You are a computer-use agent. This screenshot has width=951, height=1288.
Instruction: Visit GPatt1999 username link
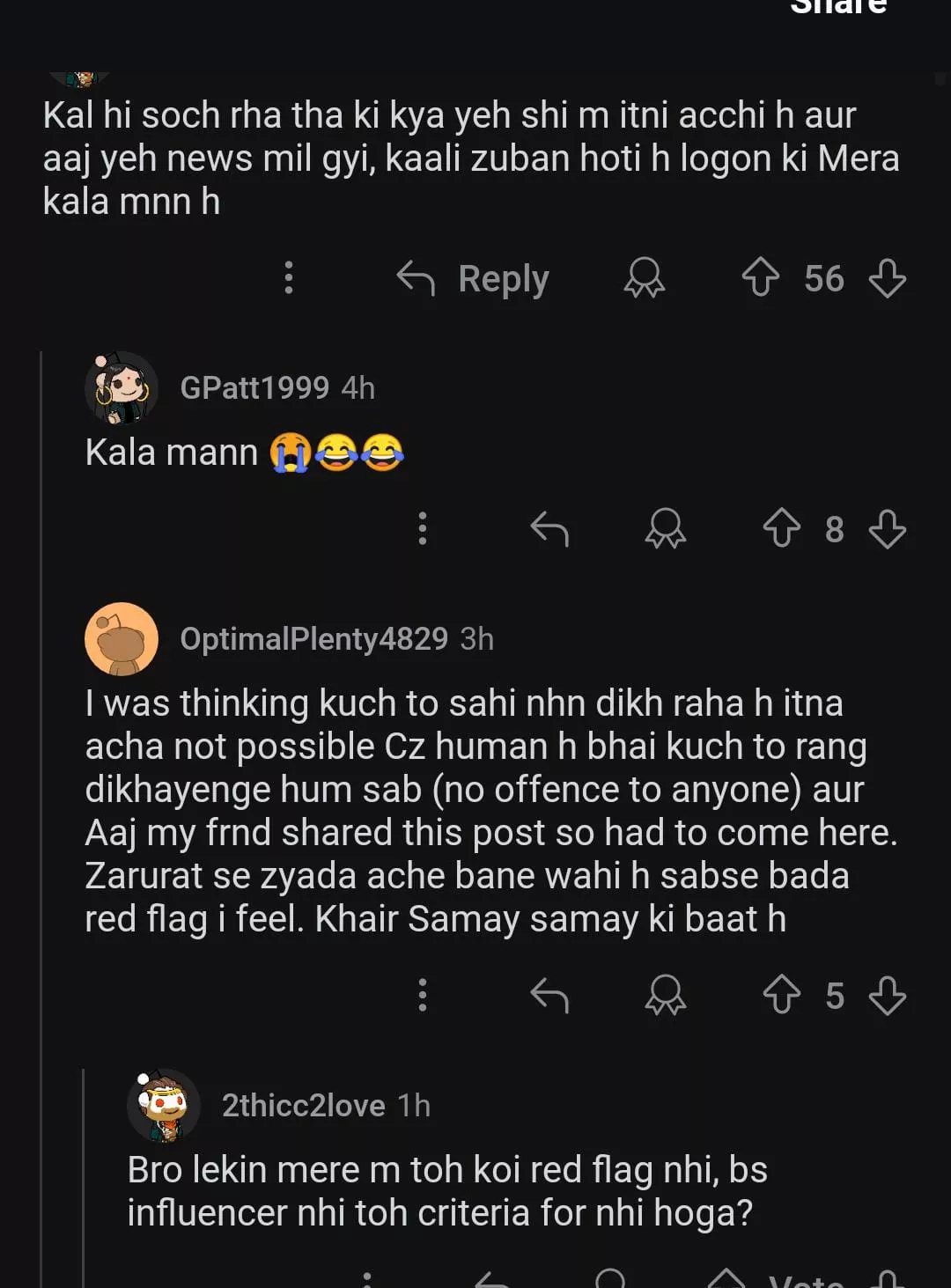click(x=254, y=388)
